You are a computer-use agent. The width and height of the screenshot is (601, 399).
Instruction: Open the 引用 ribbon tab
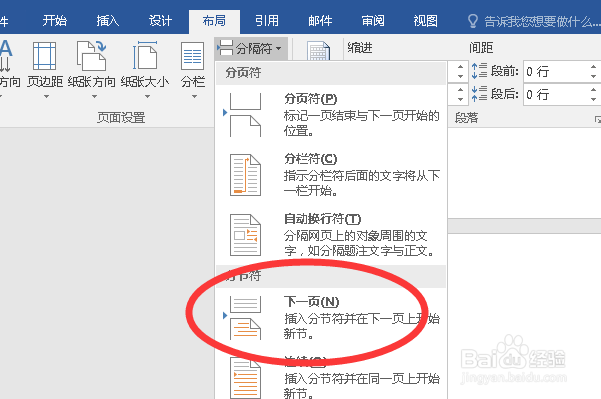[267, 21]
